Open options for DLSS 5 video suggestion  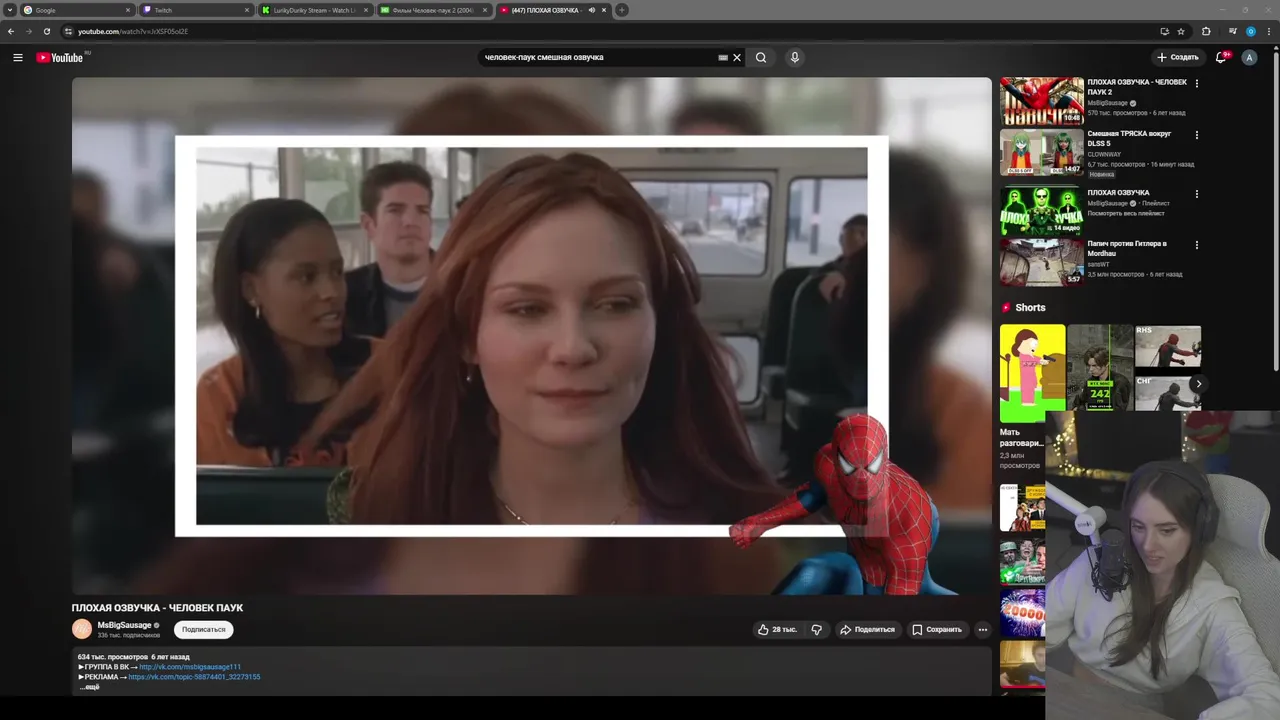tap(1197, 134)
